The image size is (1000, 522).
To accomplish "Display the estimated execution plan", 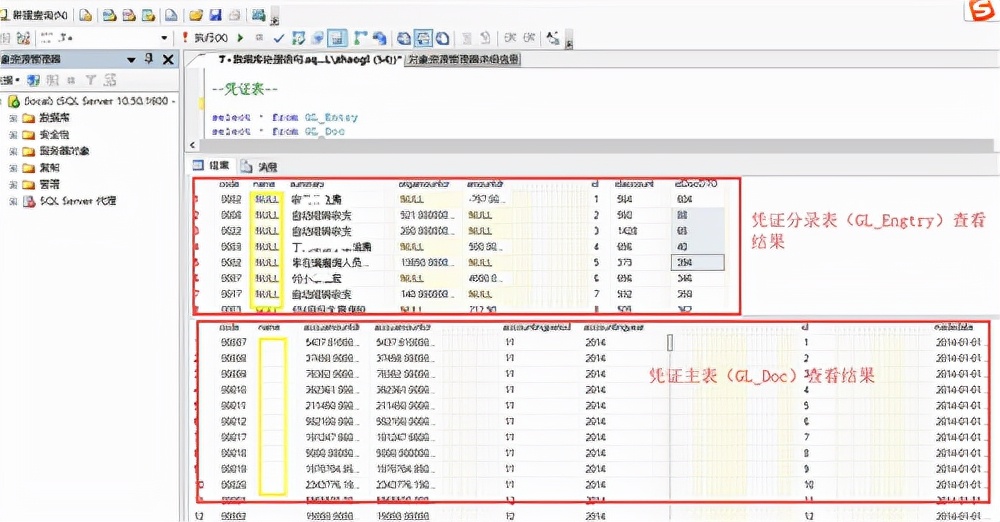I will click(x=298, y=38).
